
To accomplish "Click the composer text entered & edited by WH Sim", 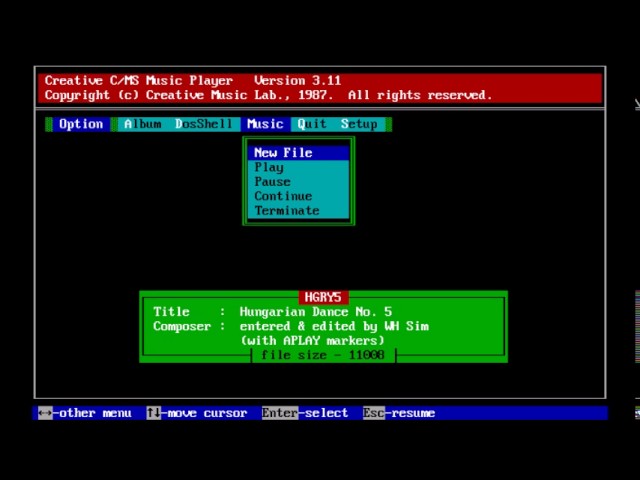I will (x=334, y=326).
